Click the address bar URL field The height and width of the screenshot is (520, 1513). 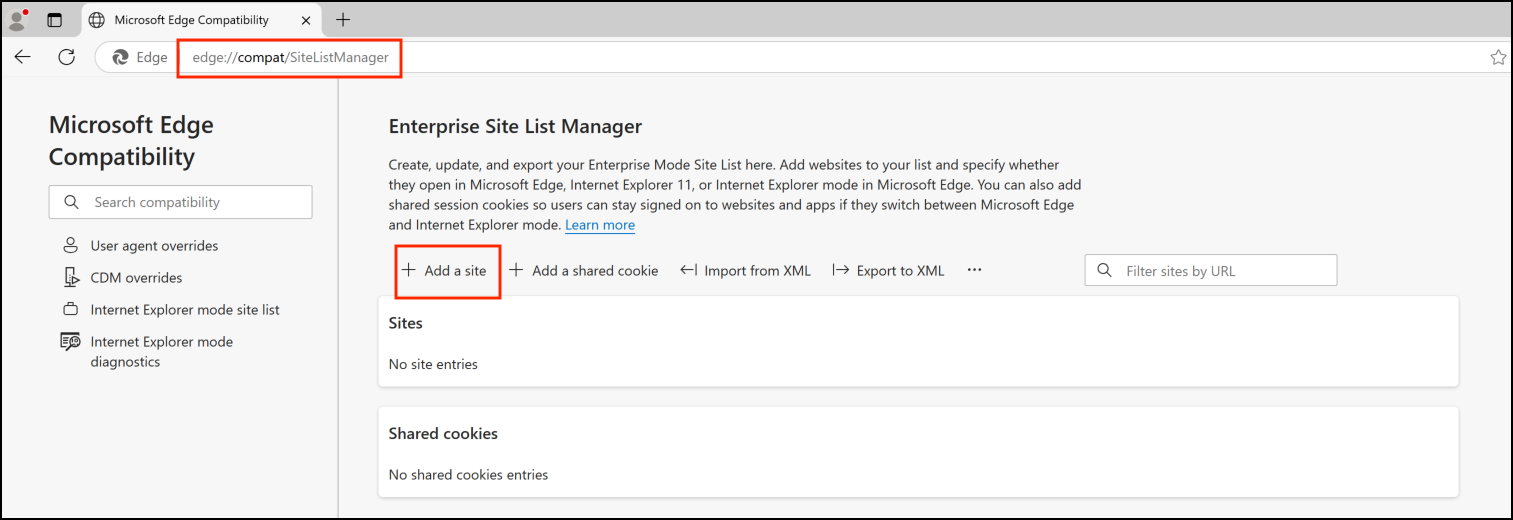point(290,58)
